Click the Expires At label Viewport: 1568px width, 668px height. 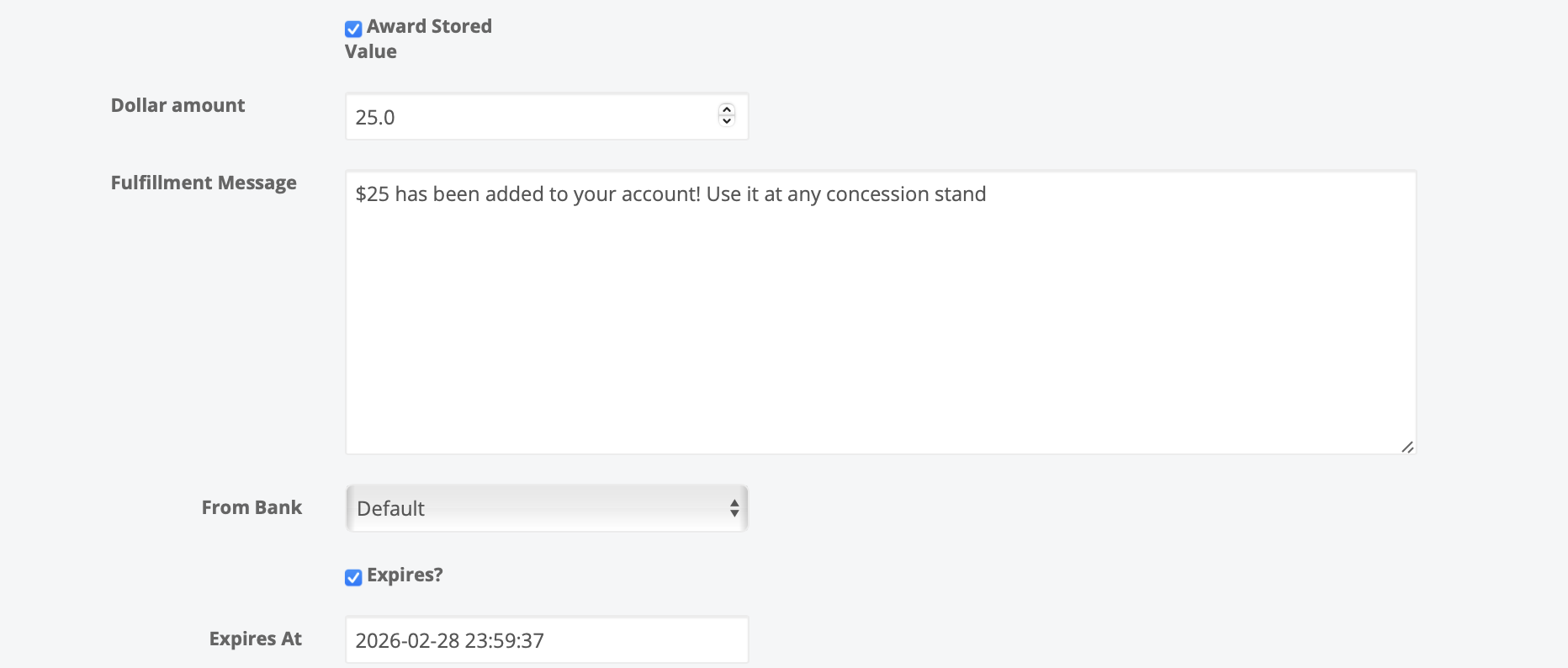255,639
